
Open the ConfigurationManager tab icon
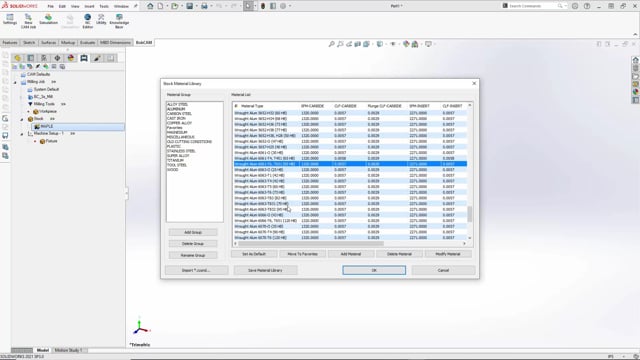click(x=44, y=58)
